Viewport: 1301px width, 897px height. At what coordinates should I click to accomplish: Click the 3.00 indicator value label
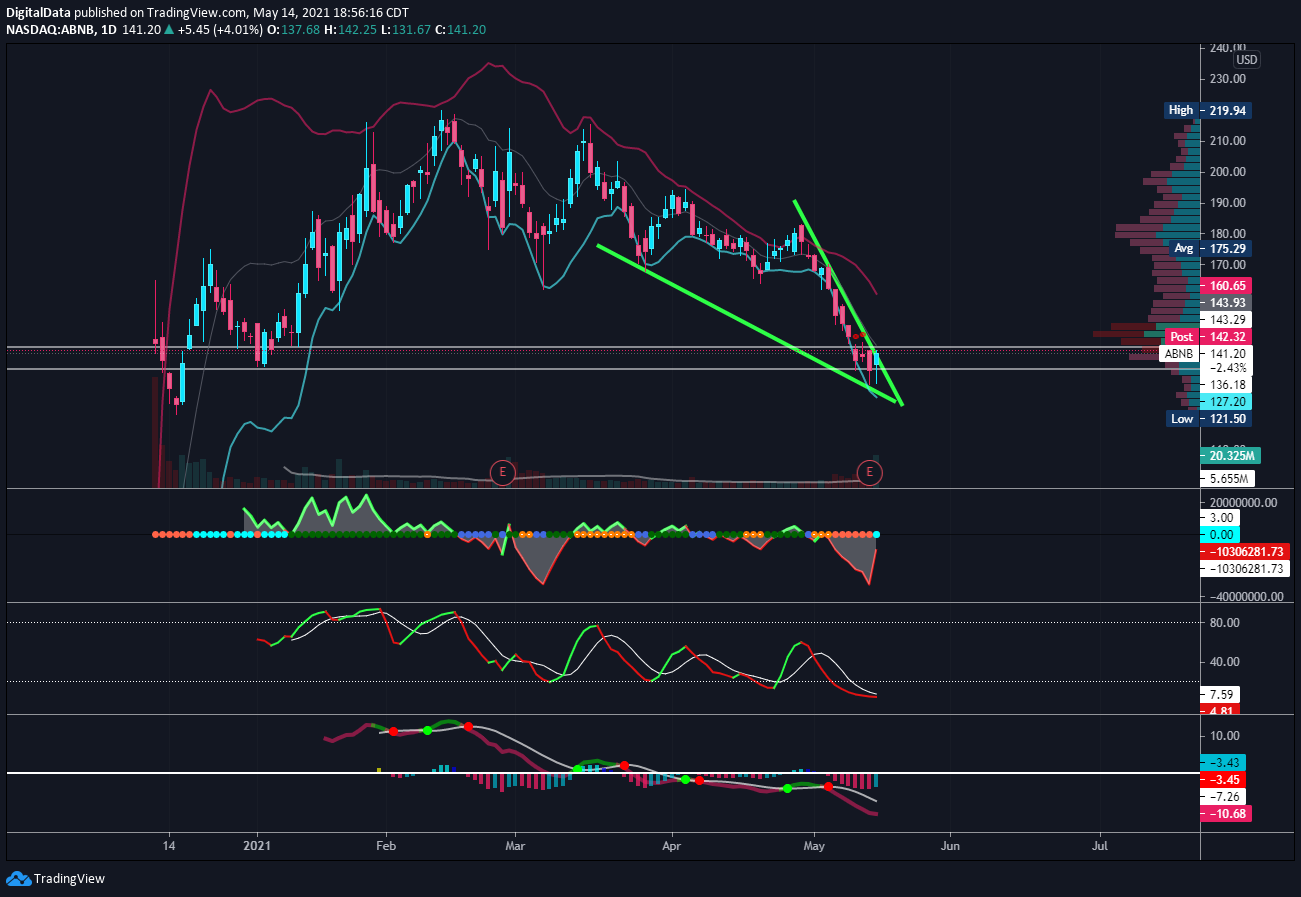click(1219, 518)
